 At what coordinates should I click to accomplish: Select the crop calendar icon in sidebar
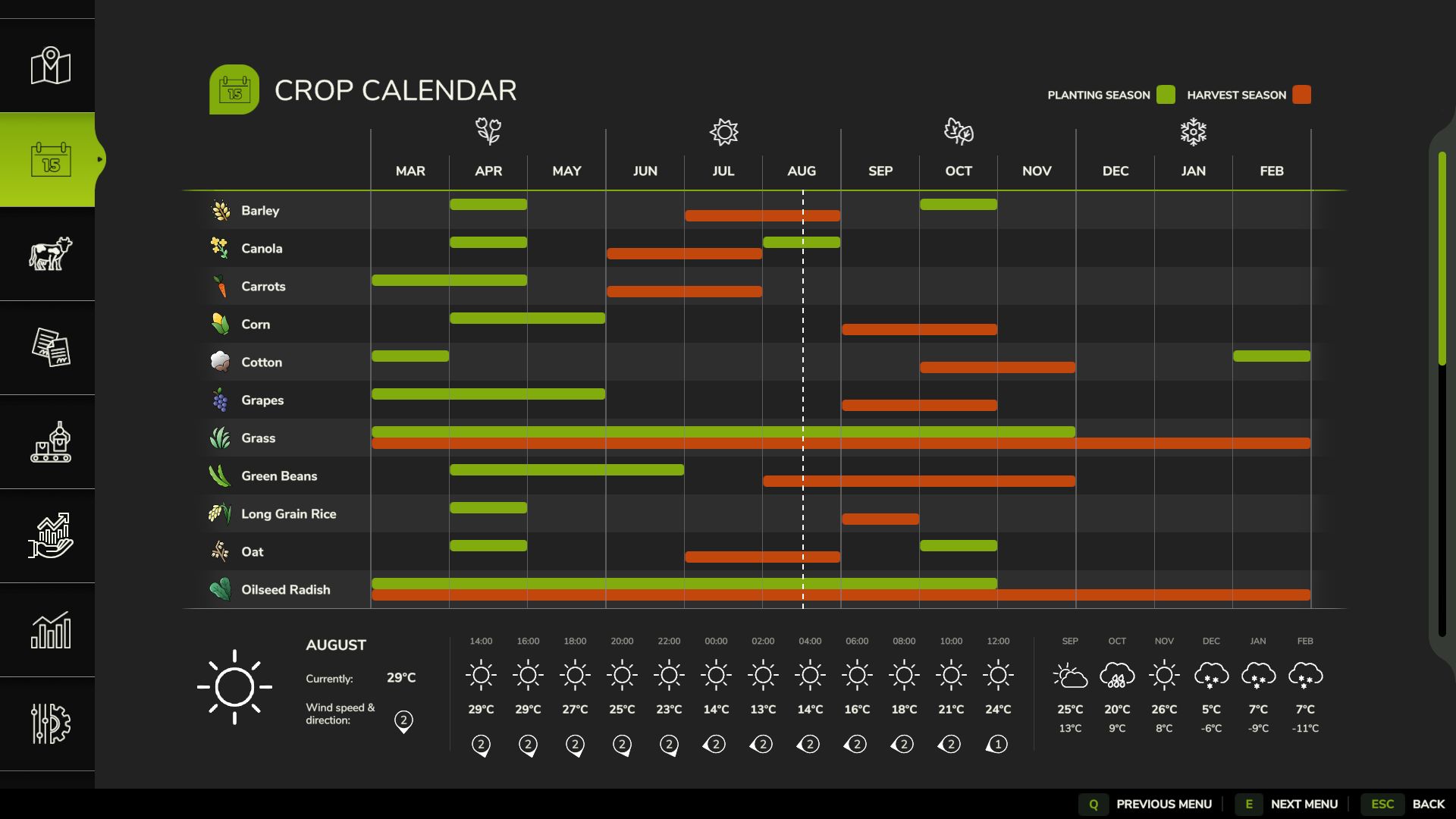click(51, 158)
